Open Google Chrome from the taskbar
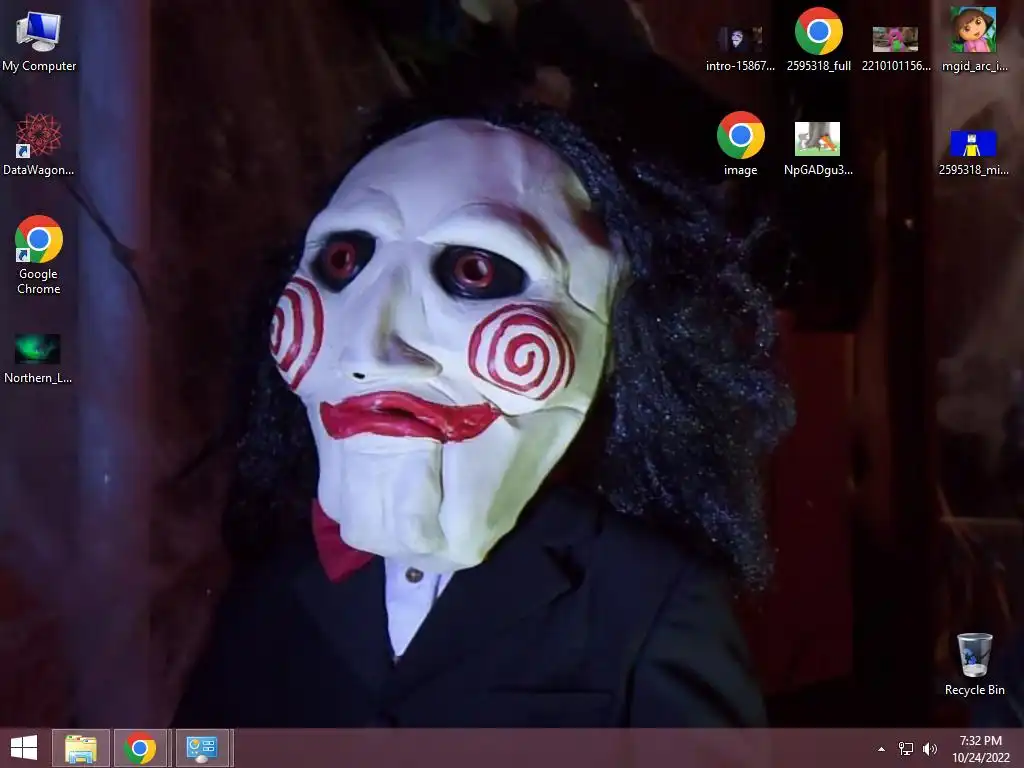This screenshot has width=1024, height=768. (140, 748)
